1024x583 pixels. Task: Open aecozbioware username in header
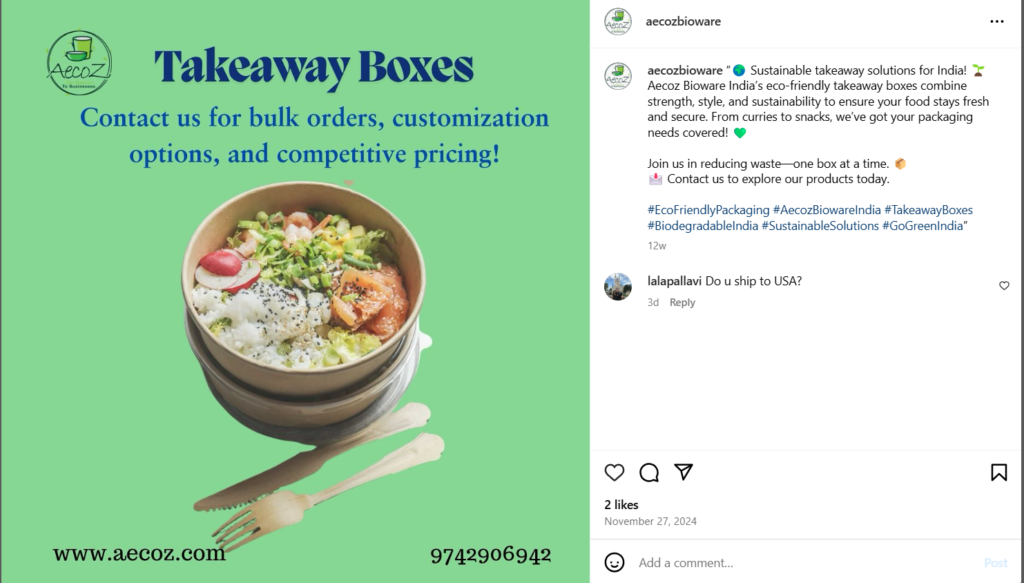coord(683,22)
